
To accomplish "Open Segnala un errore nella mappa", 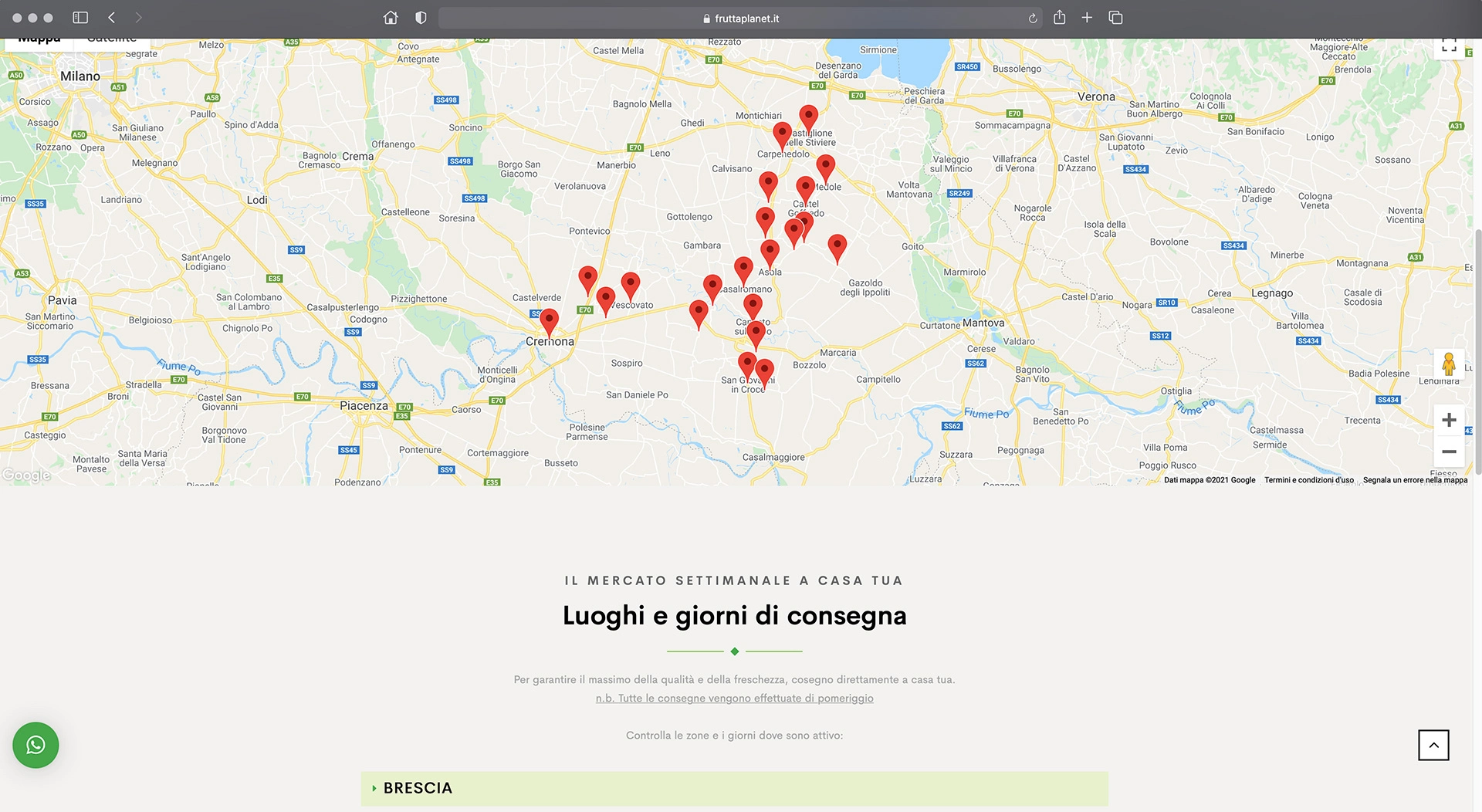I will click(1415, 480).
